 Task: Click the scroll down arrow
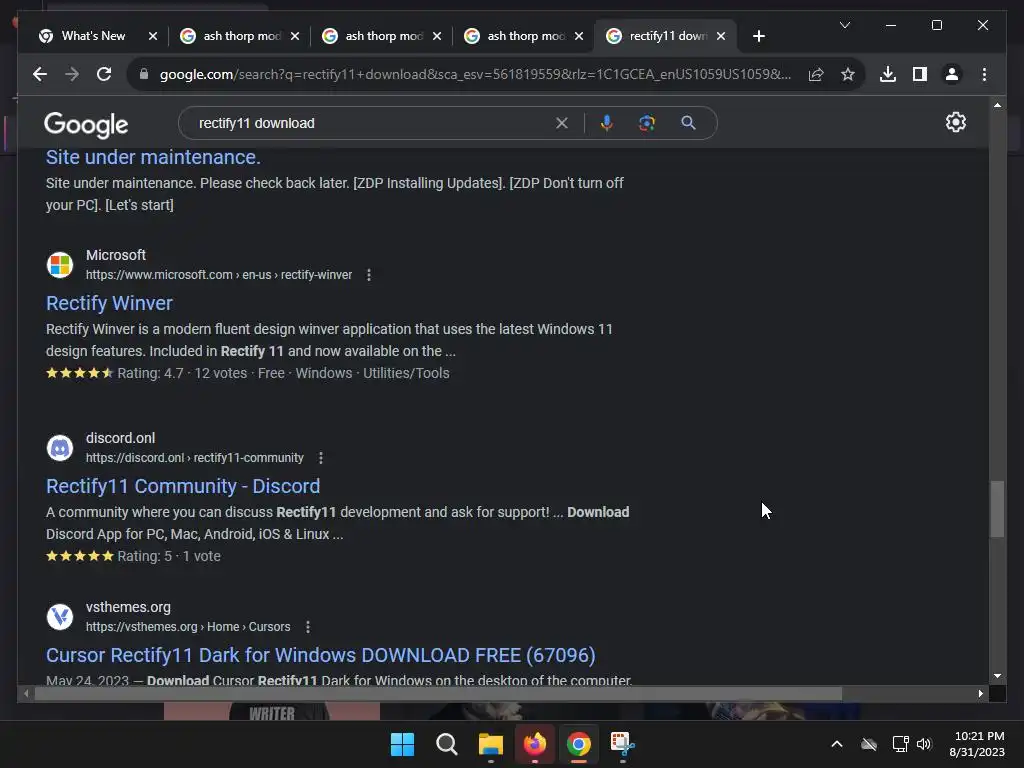click(x=997, y=676)
